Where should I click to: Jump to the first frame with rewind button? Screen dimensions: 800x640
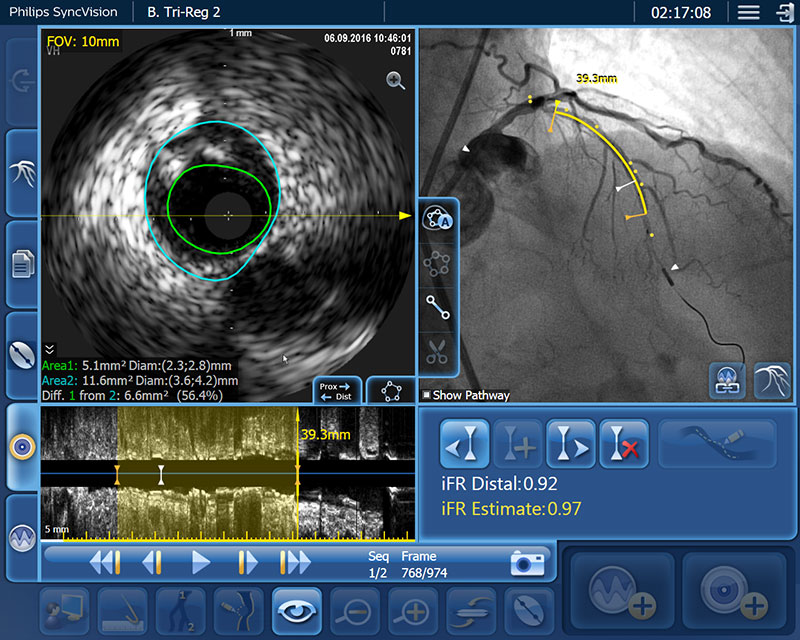pyautogui.click(x=105, y=562)
